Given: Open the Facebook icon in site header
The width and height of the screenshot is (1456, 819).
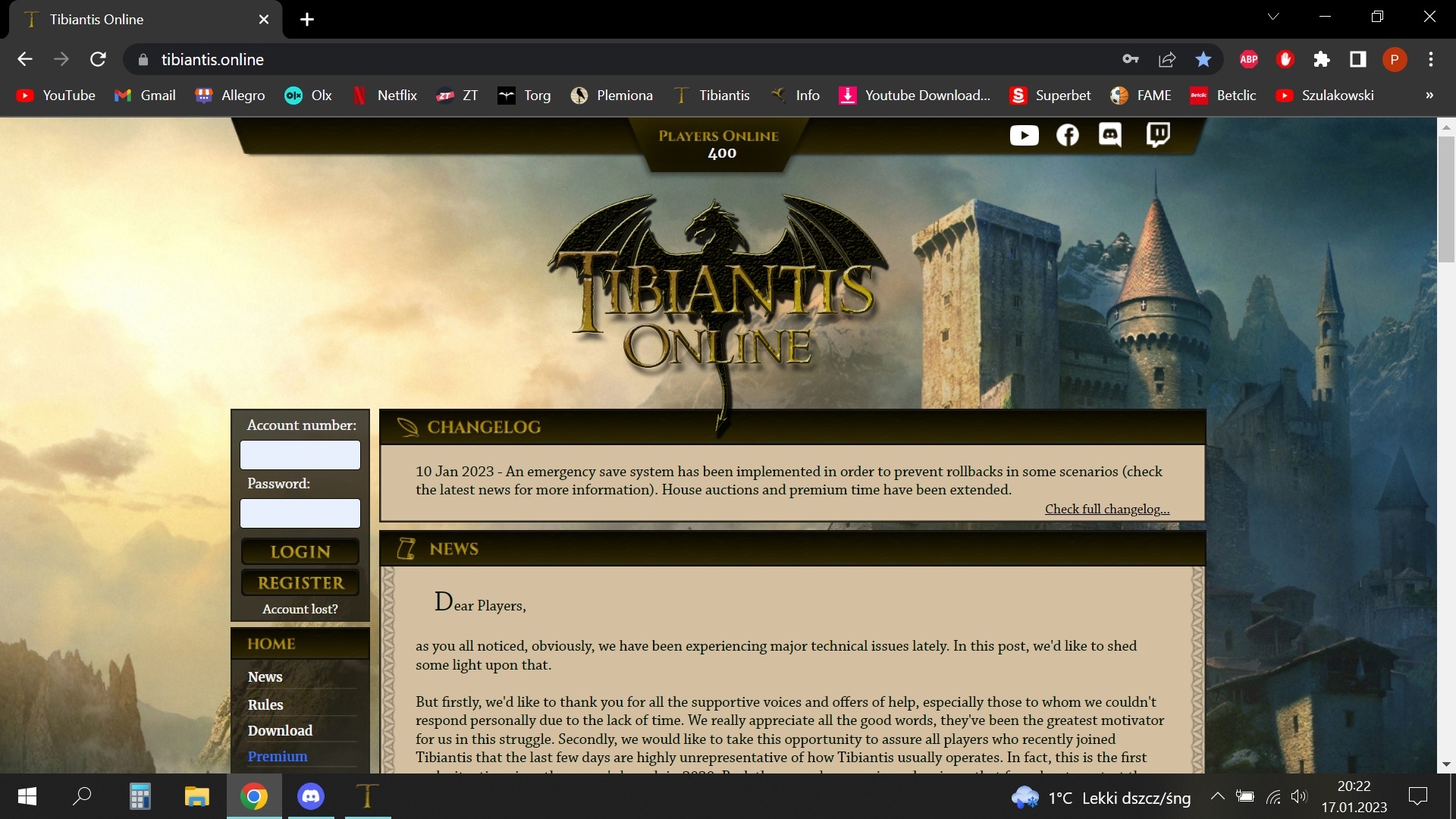Looking at the screenshot, I should tap(1067, 136).
